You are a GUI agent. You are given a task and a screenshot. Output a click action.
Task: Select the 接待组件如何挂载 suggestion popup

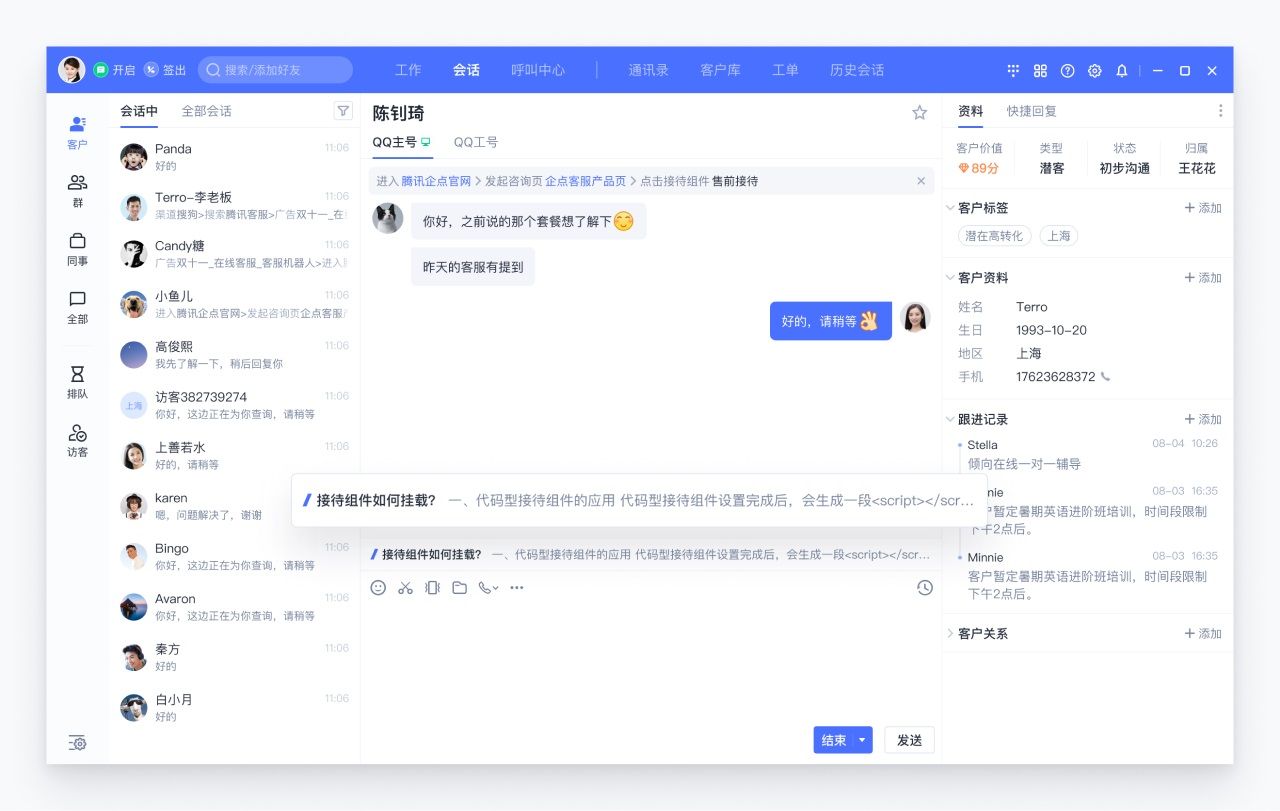coord(639,500)
